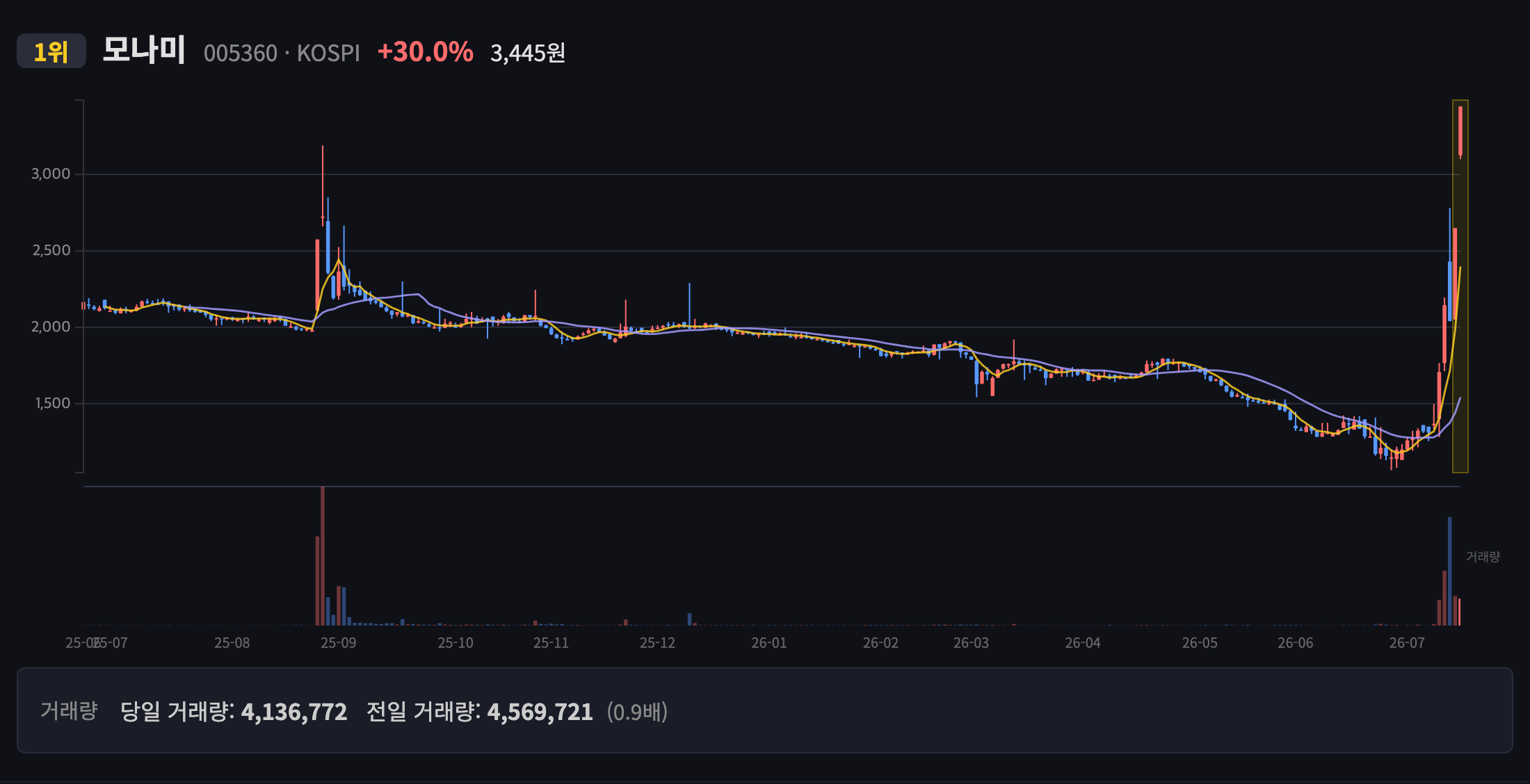Click the +30.0% change value
This screenshot has height=784, width=1530.
click(425, 52)
